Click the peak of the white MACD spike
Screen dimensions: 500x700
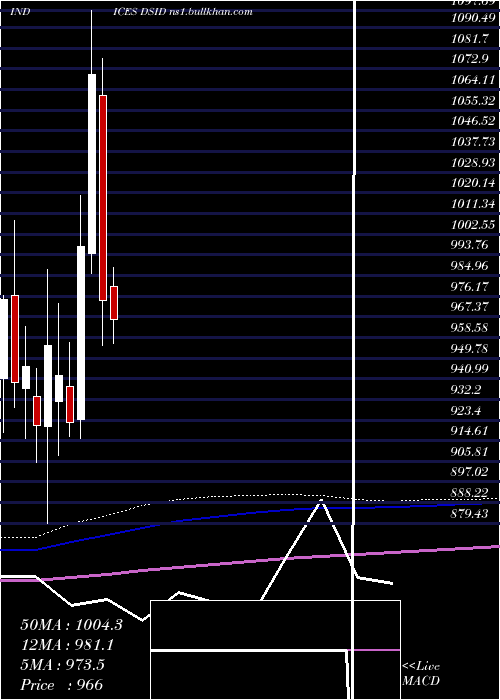pos(321,502)
